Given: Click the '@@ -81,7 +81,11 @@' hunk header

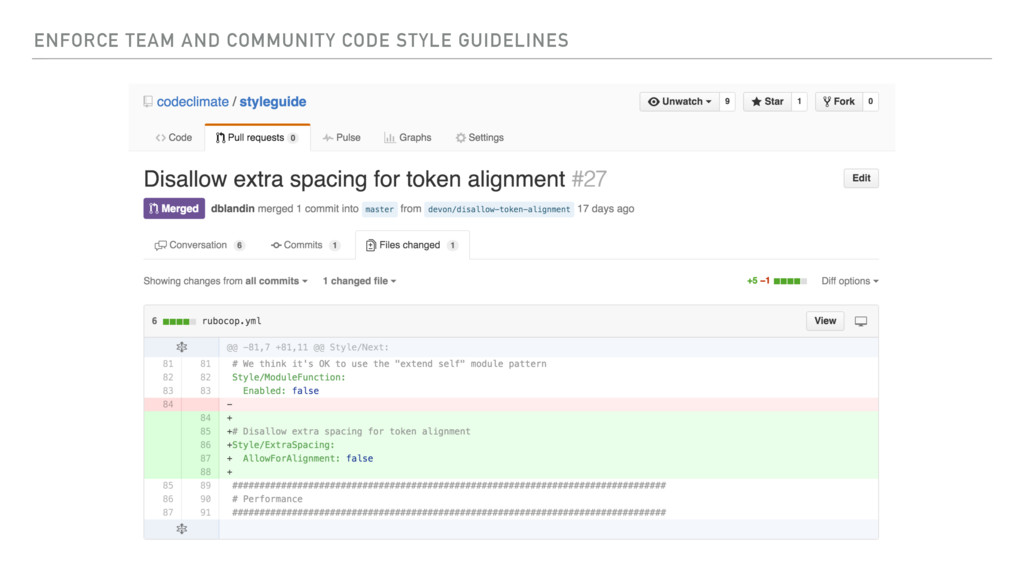Looking at the screenshot, I should coord(308,347).
